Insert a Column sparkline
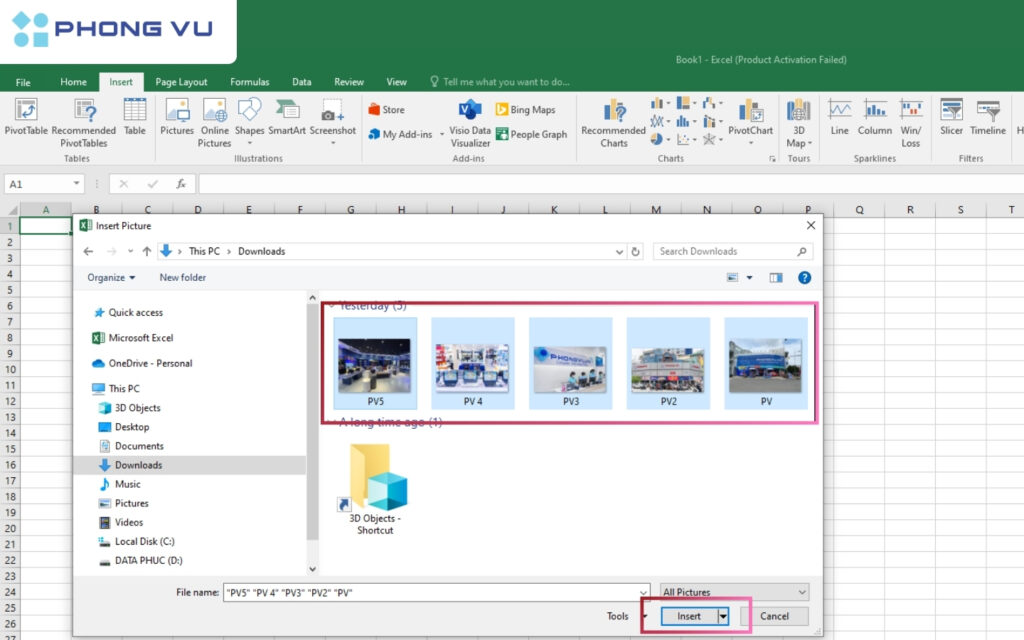Screen dimensions: 1024x640 (874, 116)
